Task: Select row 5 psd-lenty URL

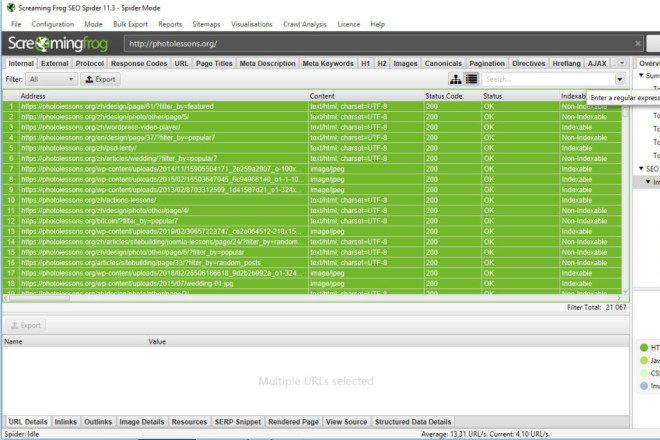Action: (x=312, y=148)
